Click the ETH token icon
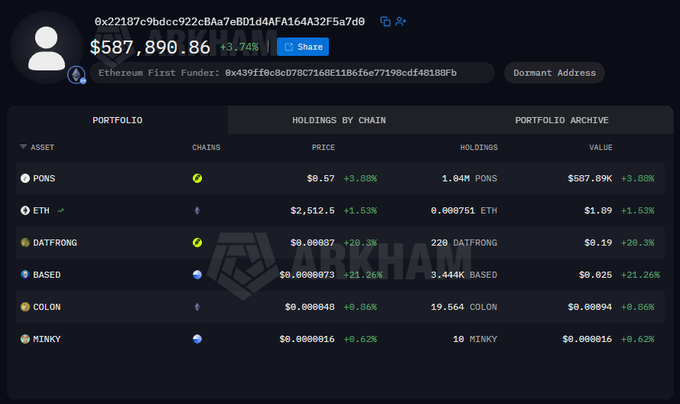Image resolution: width=680 pixels, height=404 pixels. pos(25,210)
